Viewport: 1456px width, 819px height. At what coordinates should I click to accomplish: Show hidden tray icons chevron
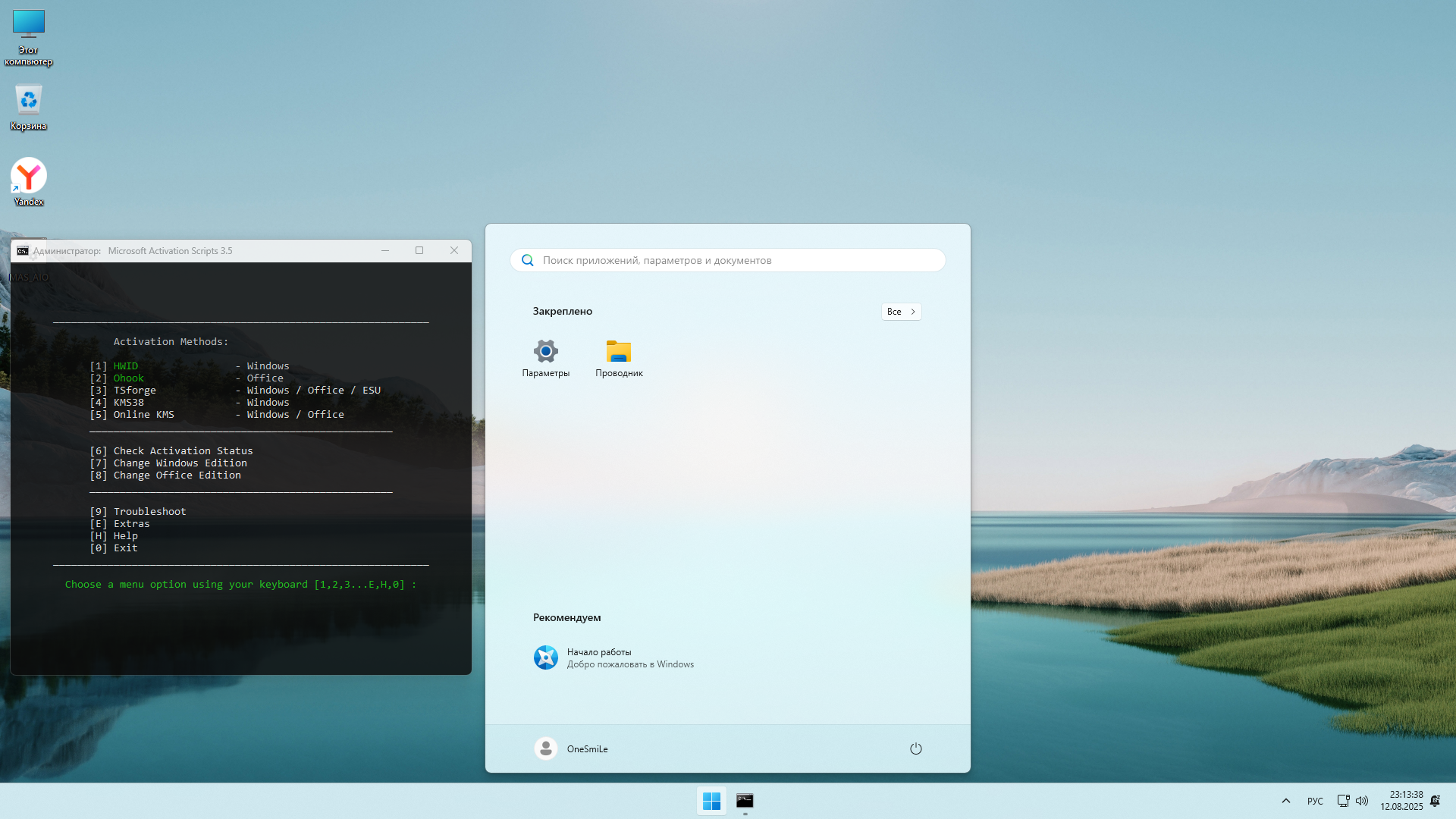click(x=1286, y=801)
